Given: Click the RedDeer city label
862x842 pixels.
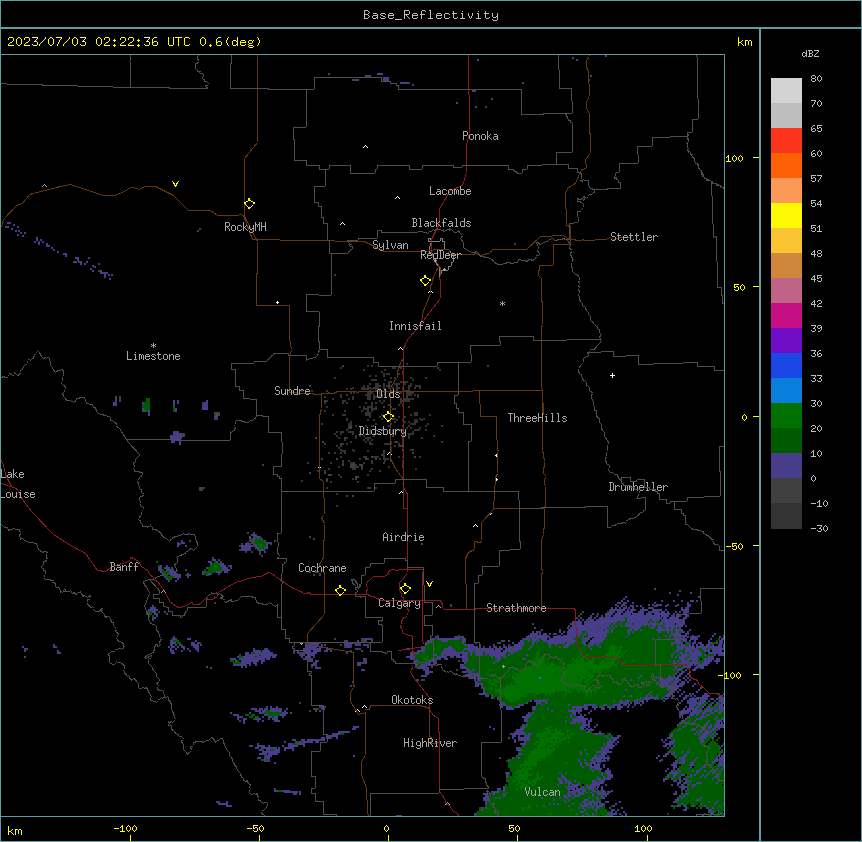Looking at the screenshot, I should 440,255.
